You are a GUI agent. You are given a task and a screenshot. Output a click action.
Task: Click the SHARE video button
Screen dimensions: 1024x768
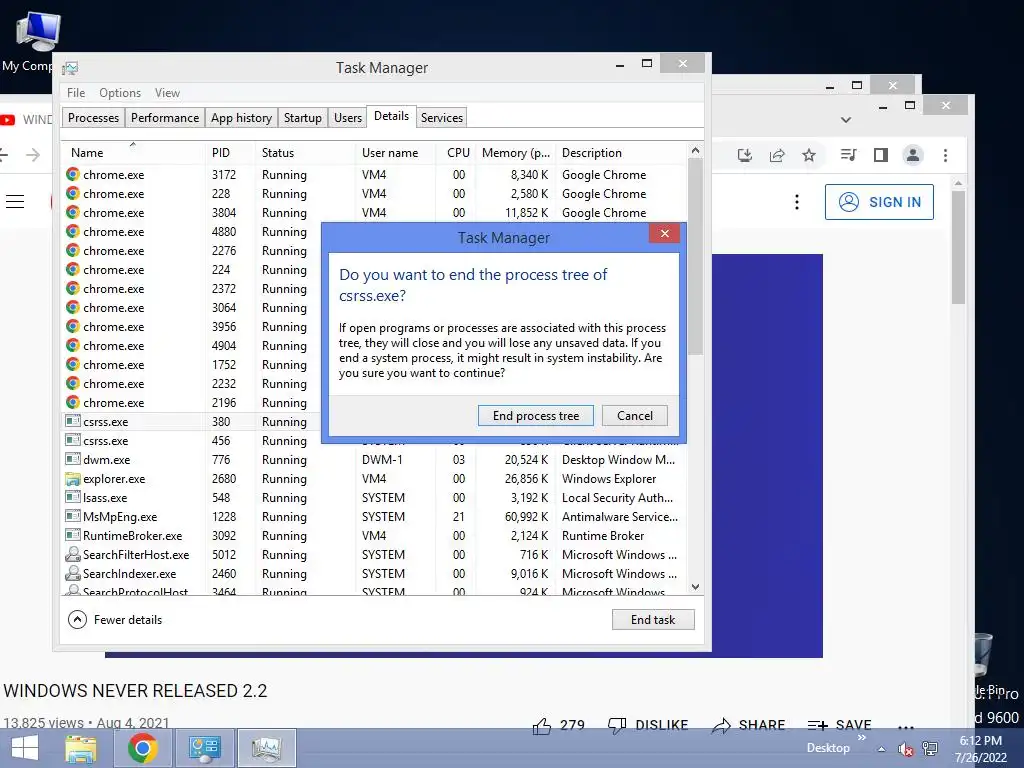coord(748,725)
